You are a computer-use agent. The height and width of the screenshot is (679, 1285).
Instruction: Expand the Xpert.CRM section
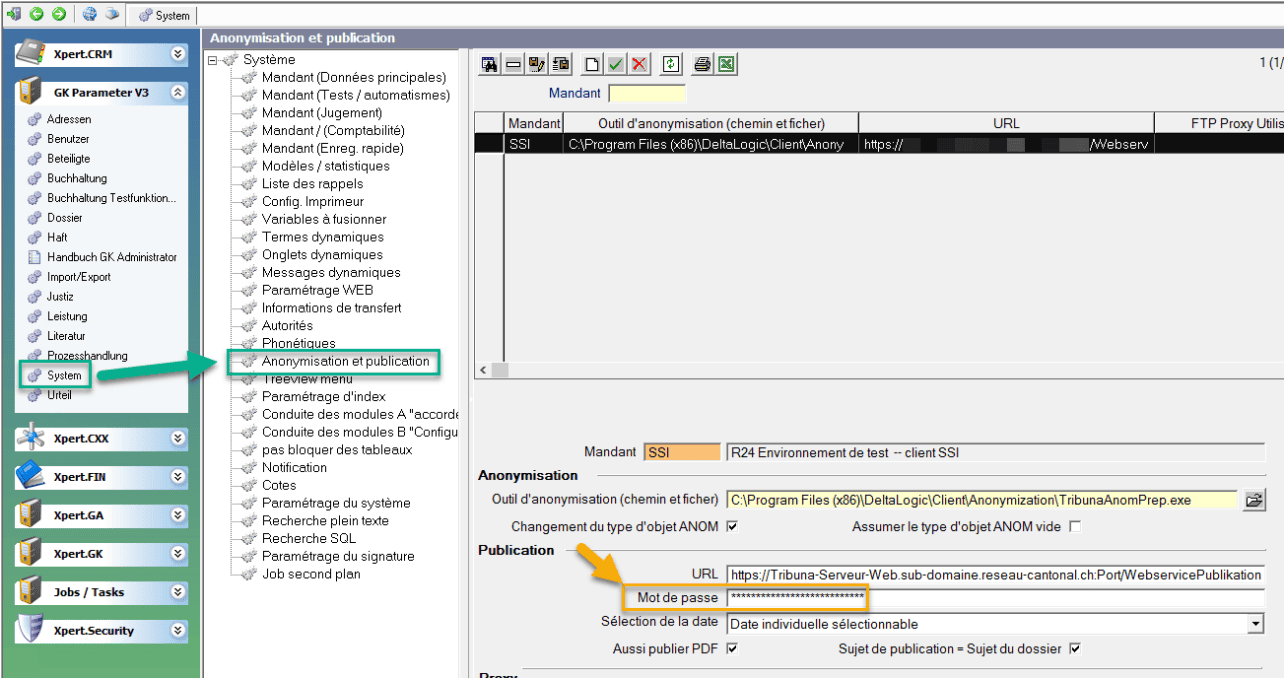(178, 54)
